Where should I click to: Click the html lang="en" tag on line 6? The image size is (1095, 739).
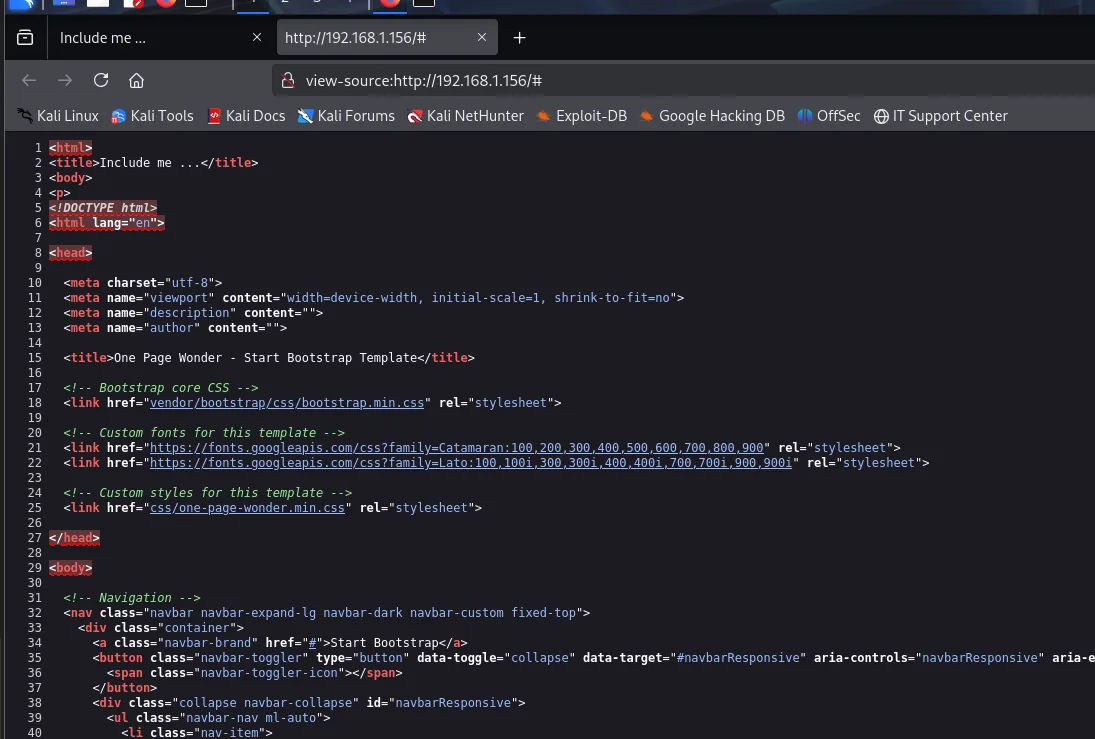[x=107, y=223]
